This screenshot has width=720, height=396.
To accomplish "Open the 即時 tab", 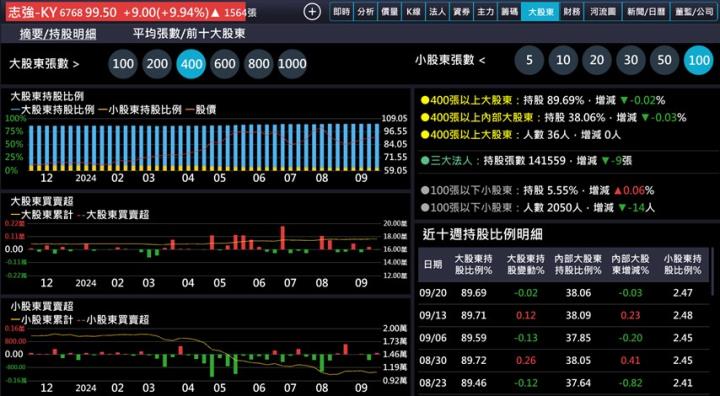I will [341, 12].
